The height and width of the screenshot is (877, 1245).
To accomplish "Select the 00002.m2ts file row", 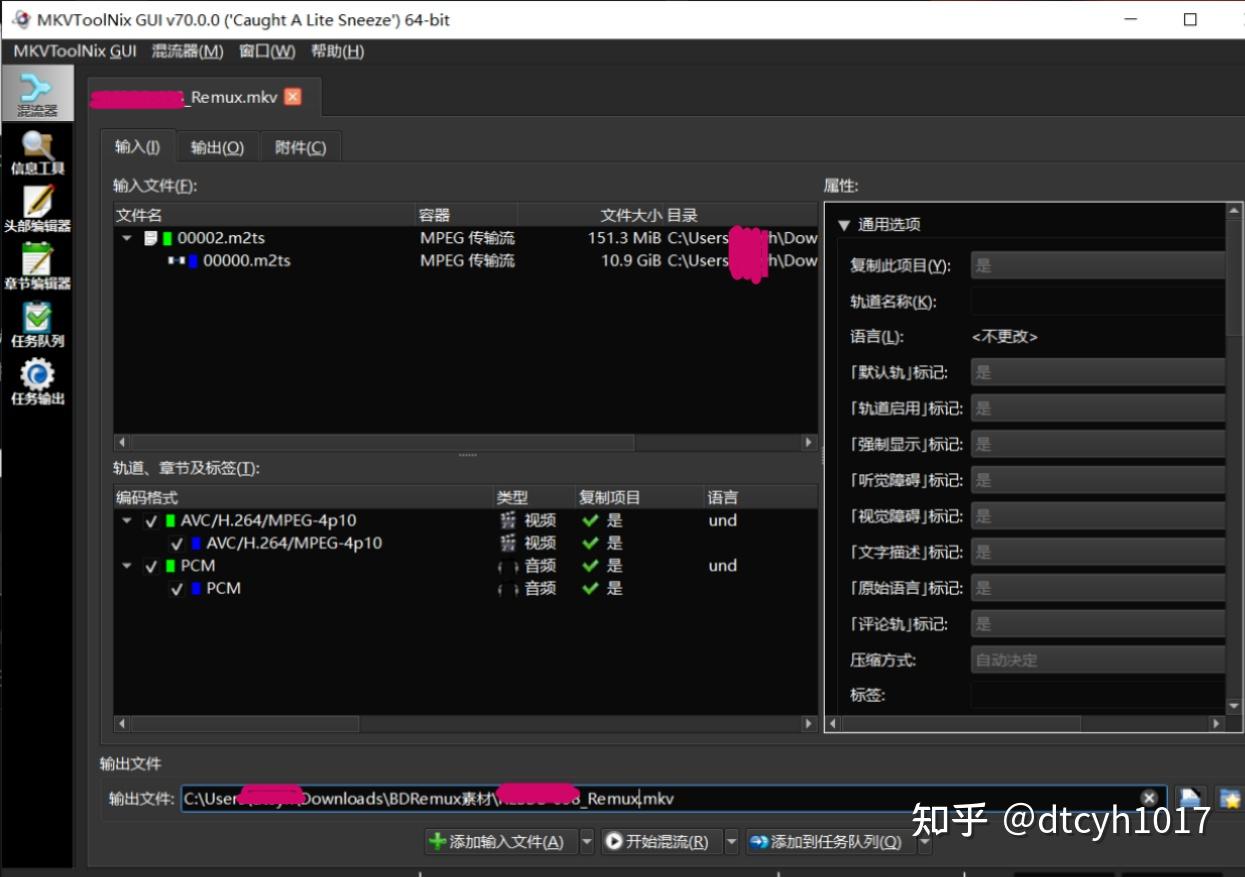I will [x=466, y=238].
